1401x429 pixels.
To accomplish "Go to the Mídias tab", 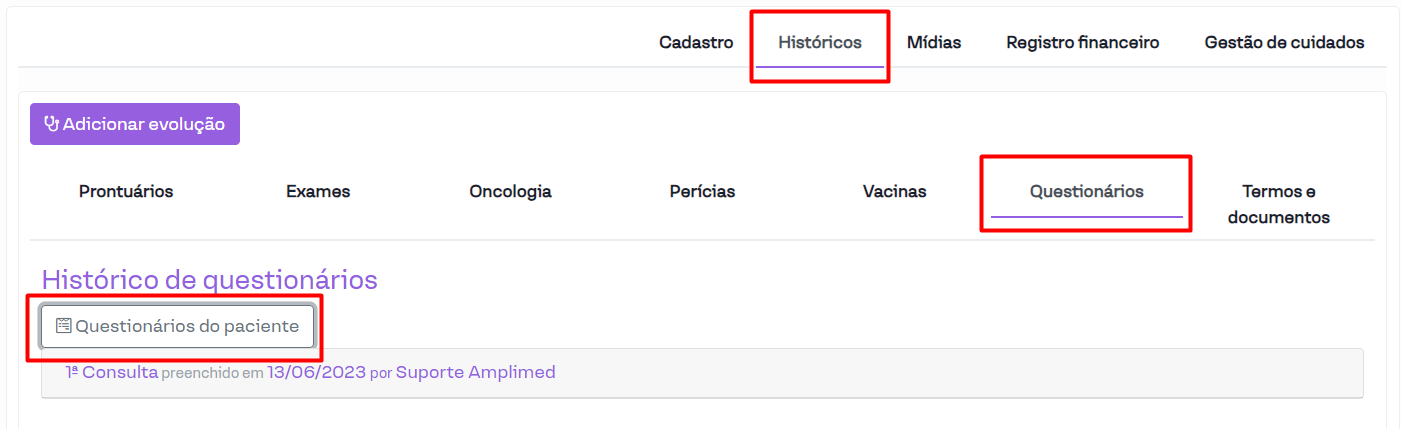I will coord(934,43).
